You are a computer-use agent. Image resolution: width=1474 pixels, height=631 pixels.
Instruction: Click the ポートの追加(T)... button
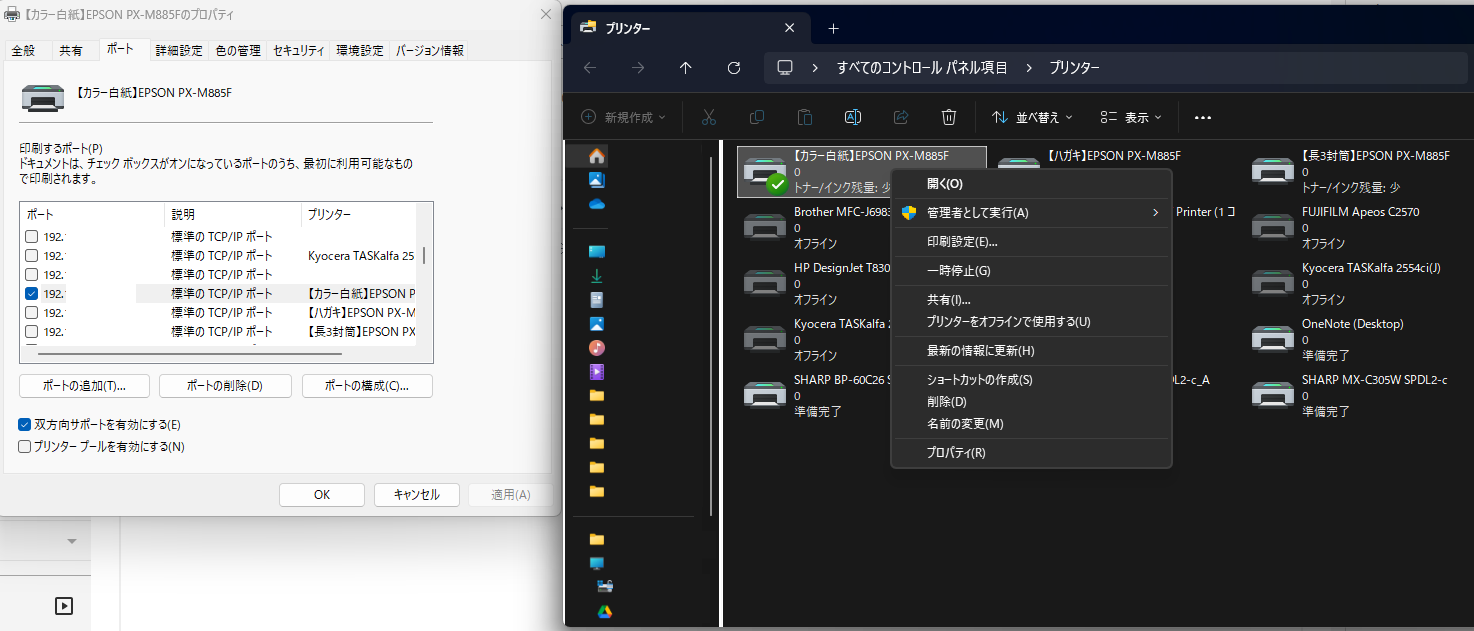[85, 386]
